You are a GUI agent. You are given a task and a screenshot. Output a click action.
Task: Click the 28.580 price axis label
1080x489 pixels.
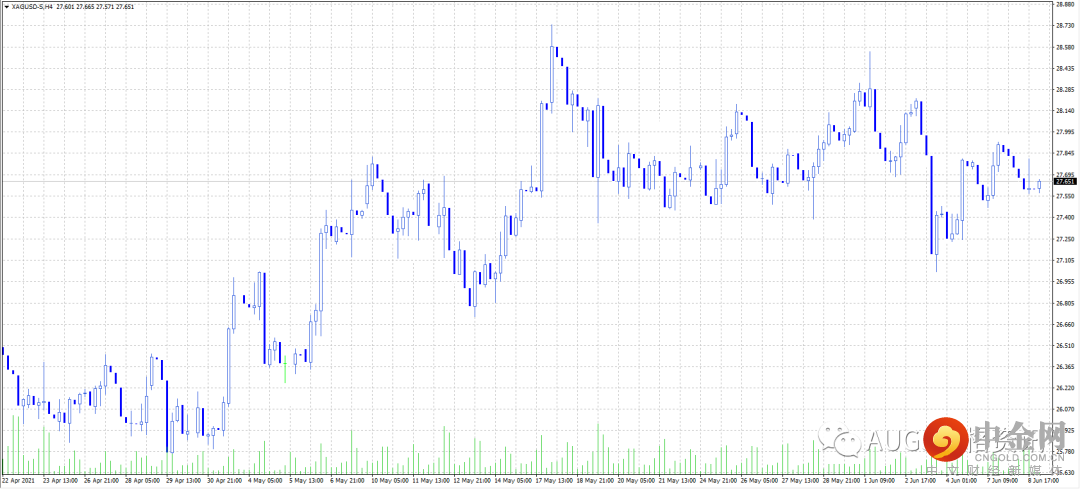tap(1065, 47)
